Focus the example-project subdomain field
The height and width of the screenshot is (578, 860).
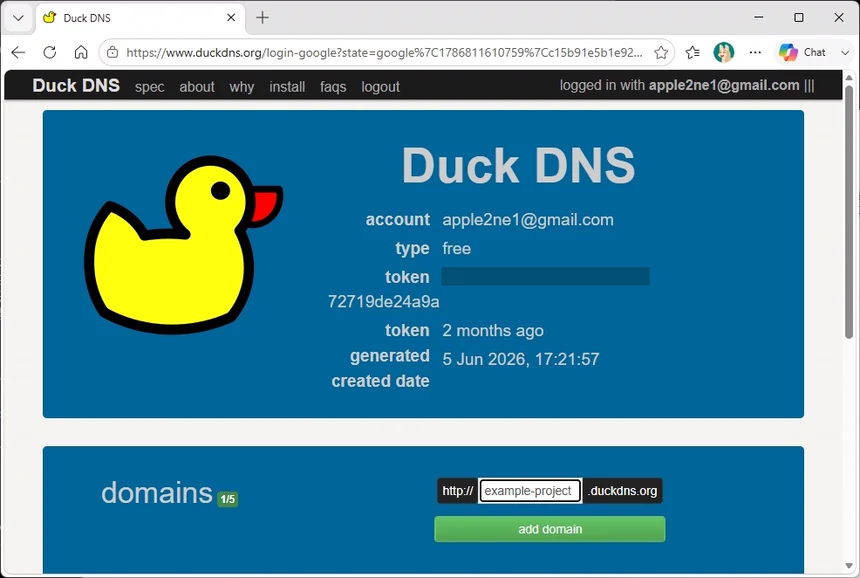(x=530, y=491)
